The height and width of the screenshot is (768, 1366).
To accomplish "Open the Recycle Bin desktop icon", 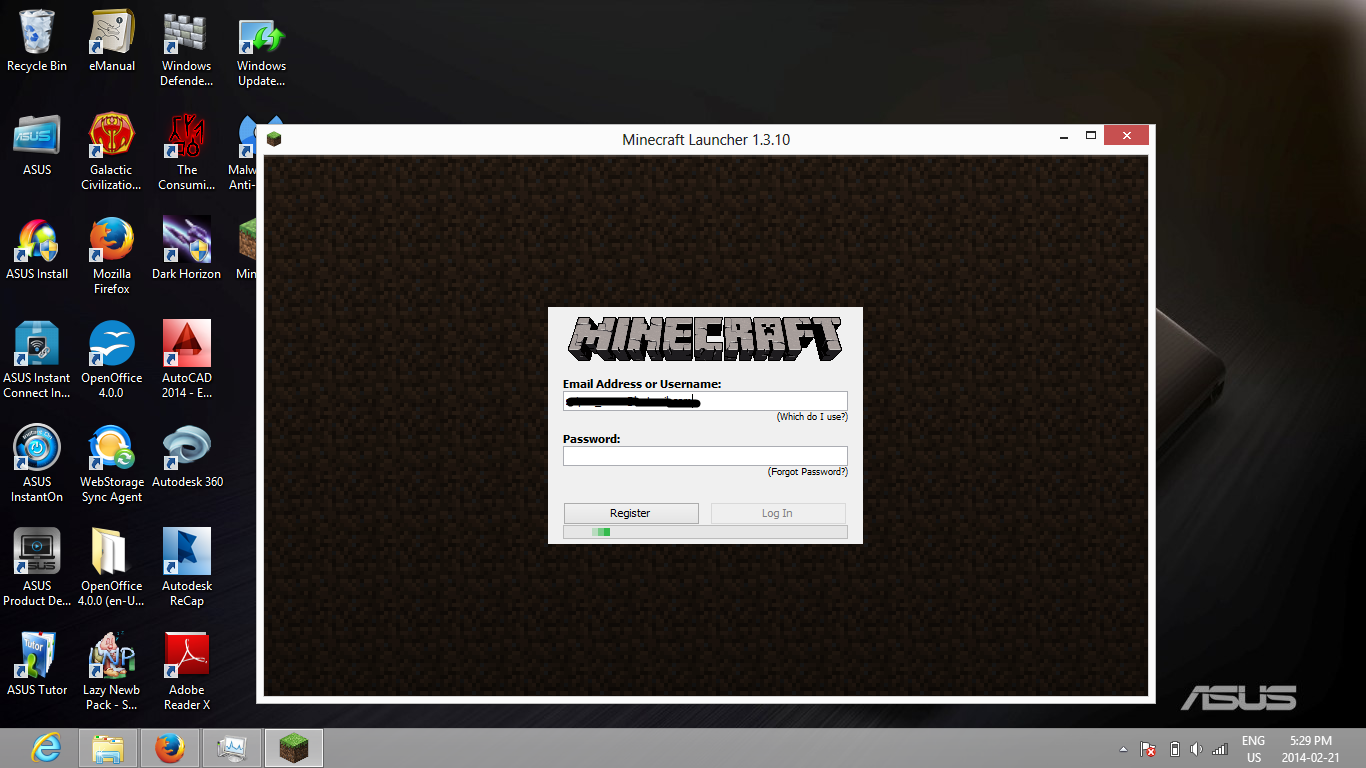I will tap(37, 41).
